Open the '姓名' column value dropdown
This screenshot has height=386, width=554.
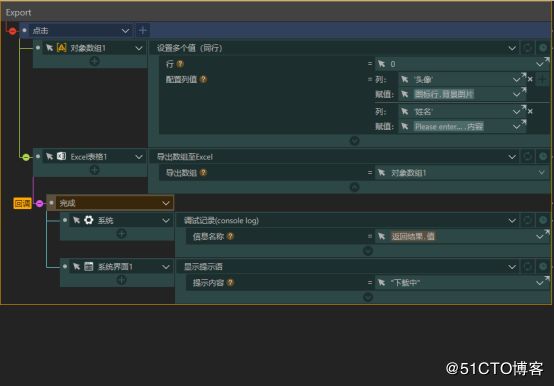tap(517, 112)
